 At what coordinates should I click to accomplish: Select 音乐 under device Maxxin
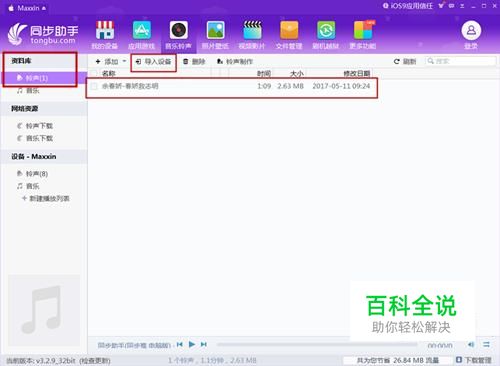[28, 186]
